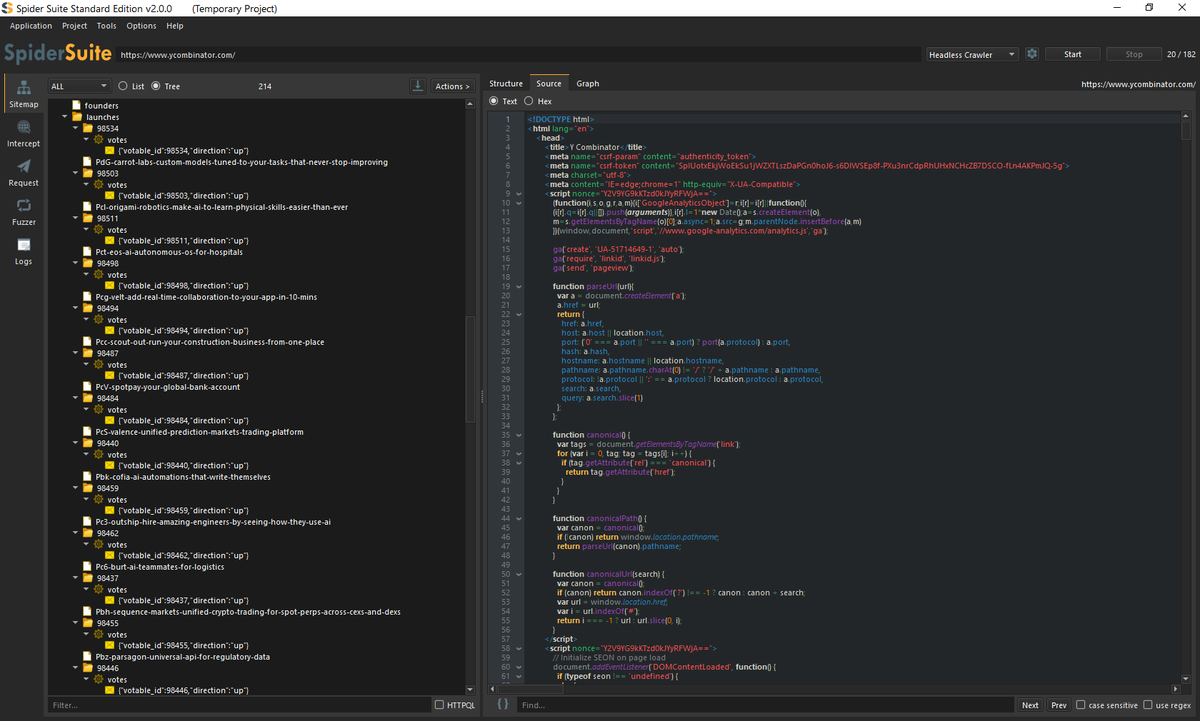The width and height of the screenshot is (1200, 721).
Task: Enable case sensitive search checkbox
Action: tap(1081, 705)
